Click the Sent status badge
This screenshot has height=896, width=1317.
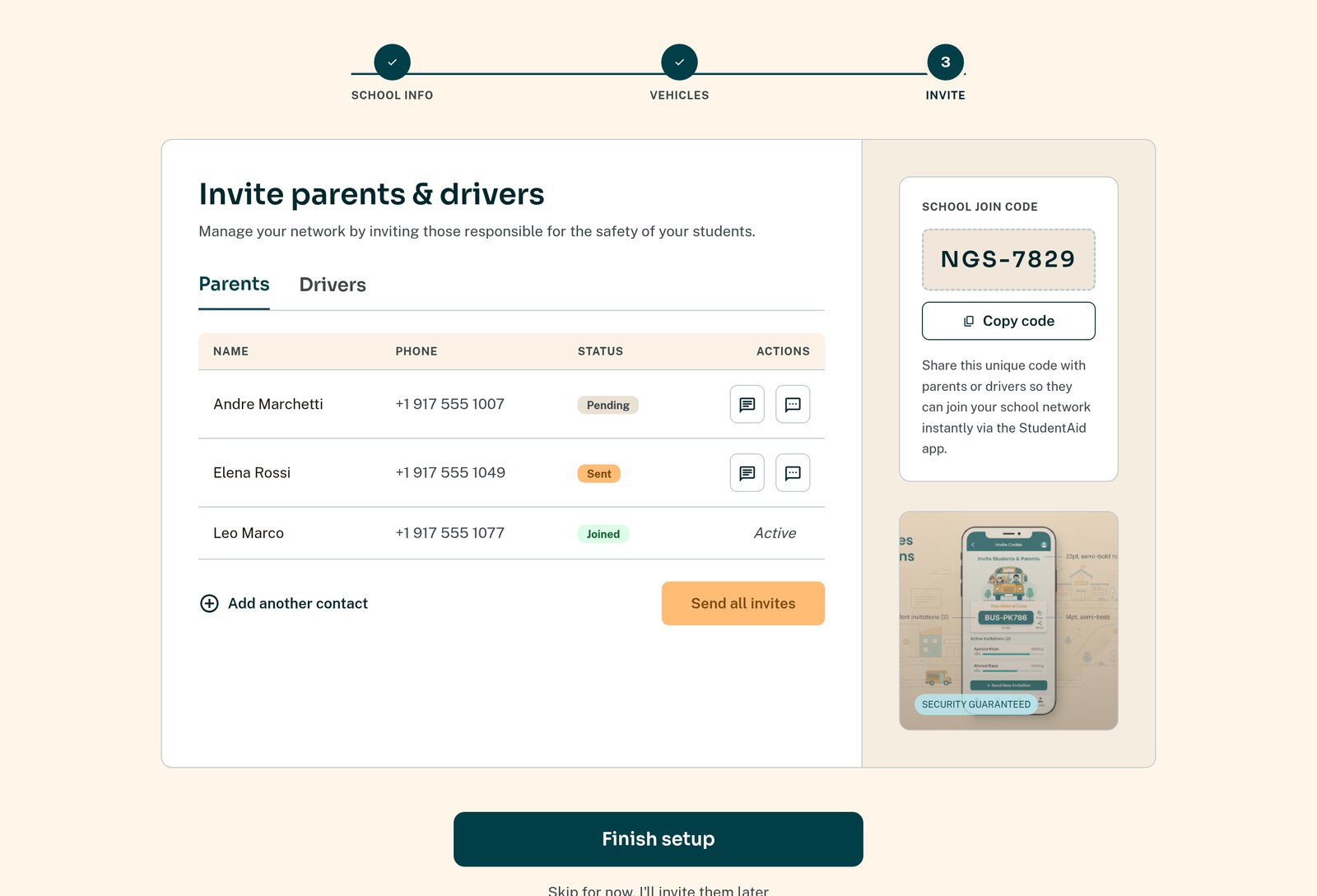[x=598, y=474]
